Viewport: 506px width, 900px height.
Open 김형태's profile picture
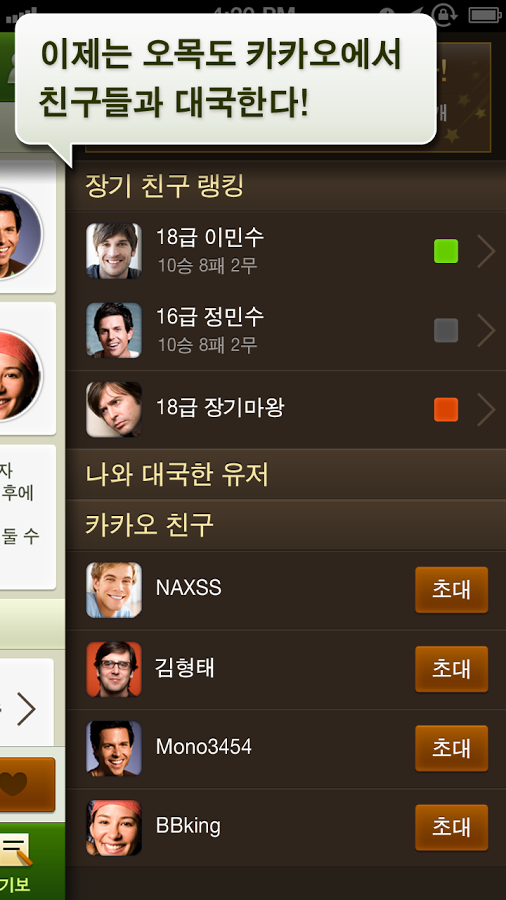(x=114, y=669)
